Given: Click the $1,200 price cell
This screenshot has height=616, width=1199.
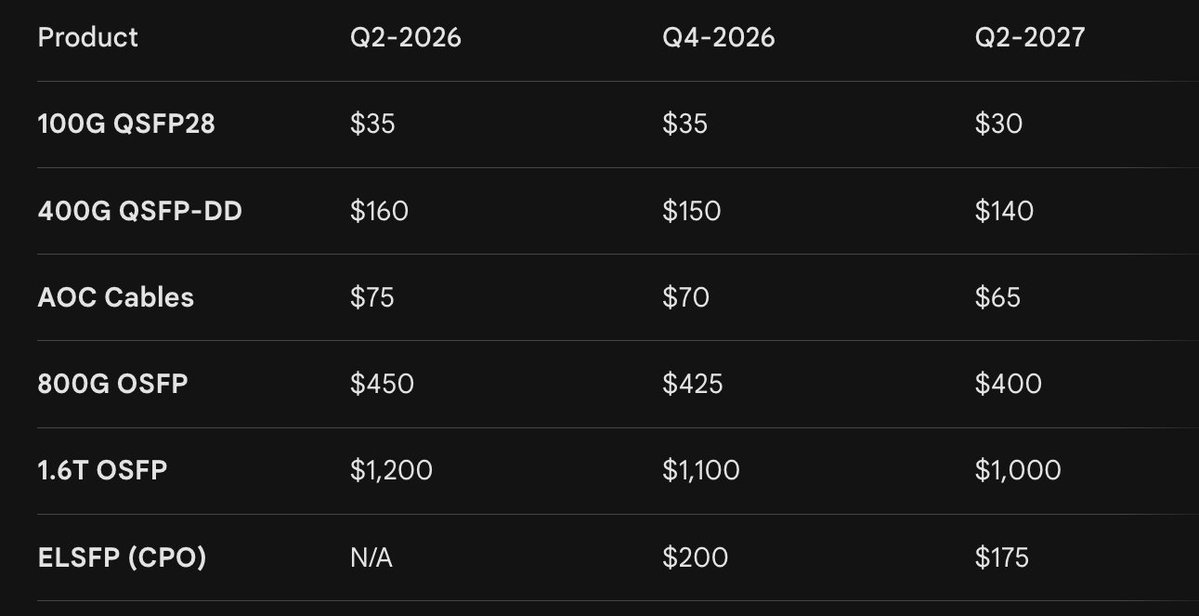Looking at the screenshot, I should (x=391, y=470).
